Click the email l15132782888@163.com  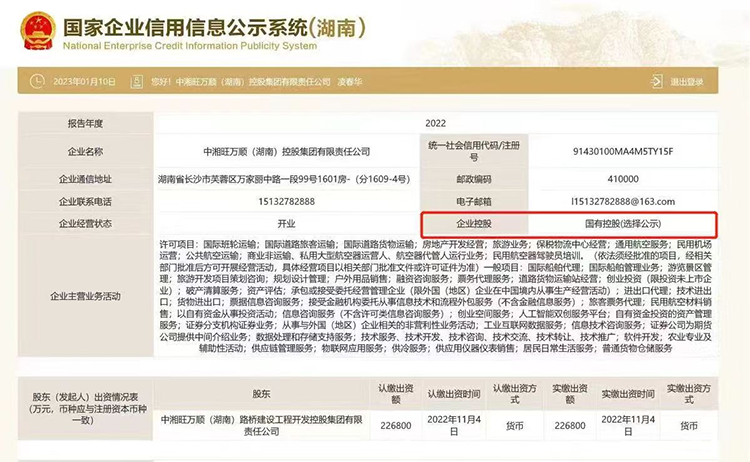623,201
